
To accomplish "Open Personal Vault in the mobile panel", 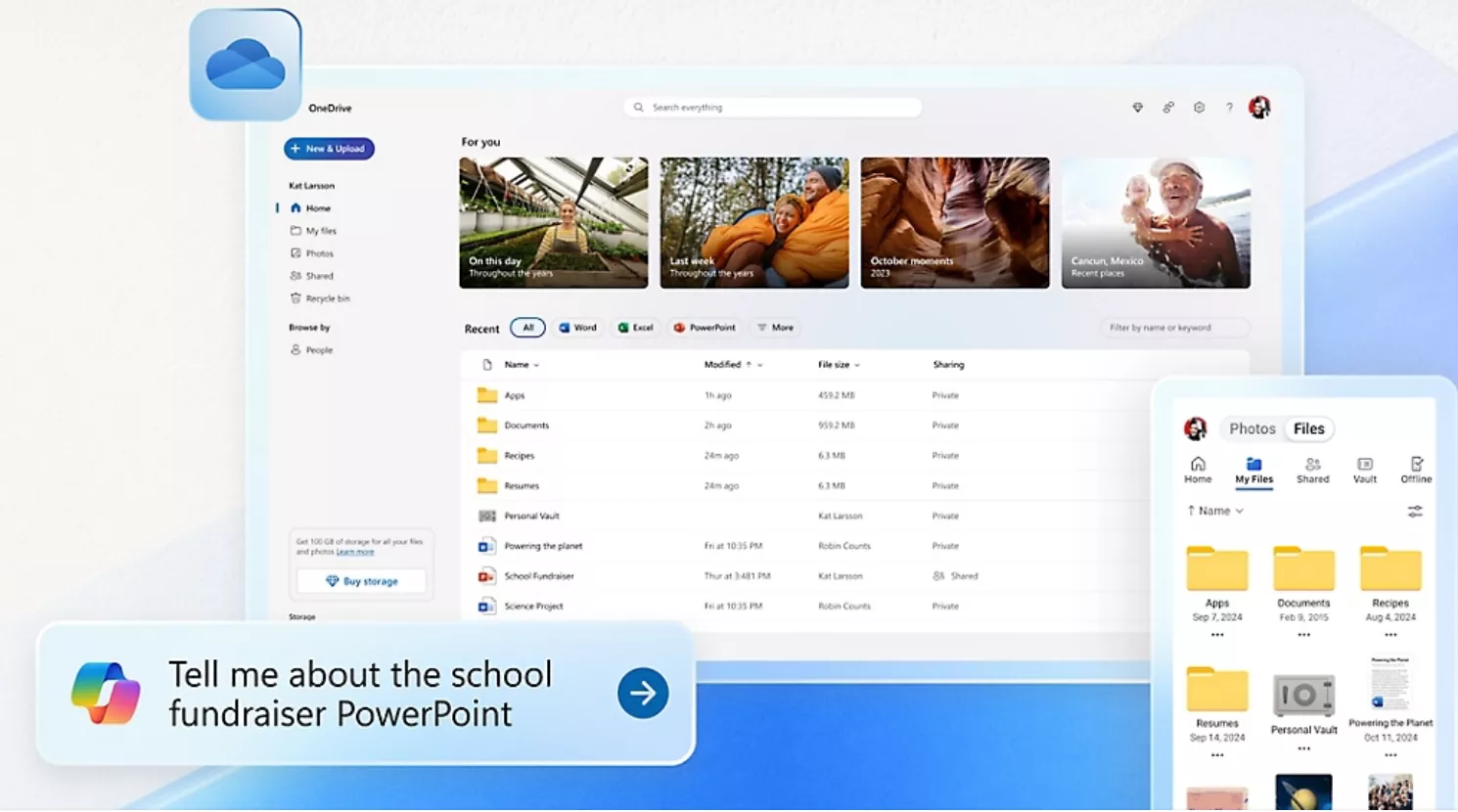I will pos(1303,695).
